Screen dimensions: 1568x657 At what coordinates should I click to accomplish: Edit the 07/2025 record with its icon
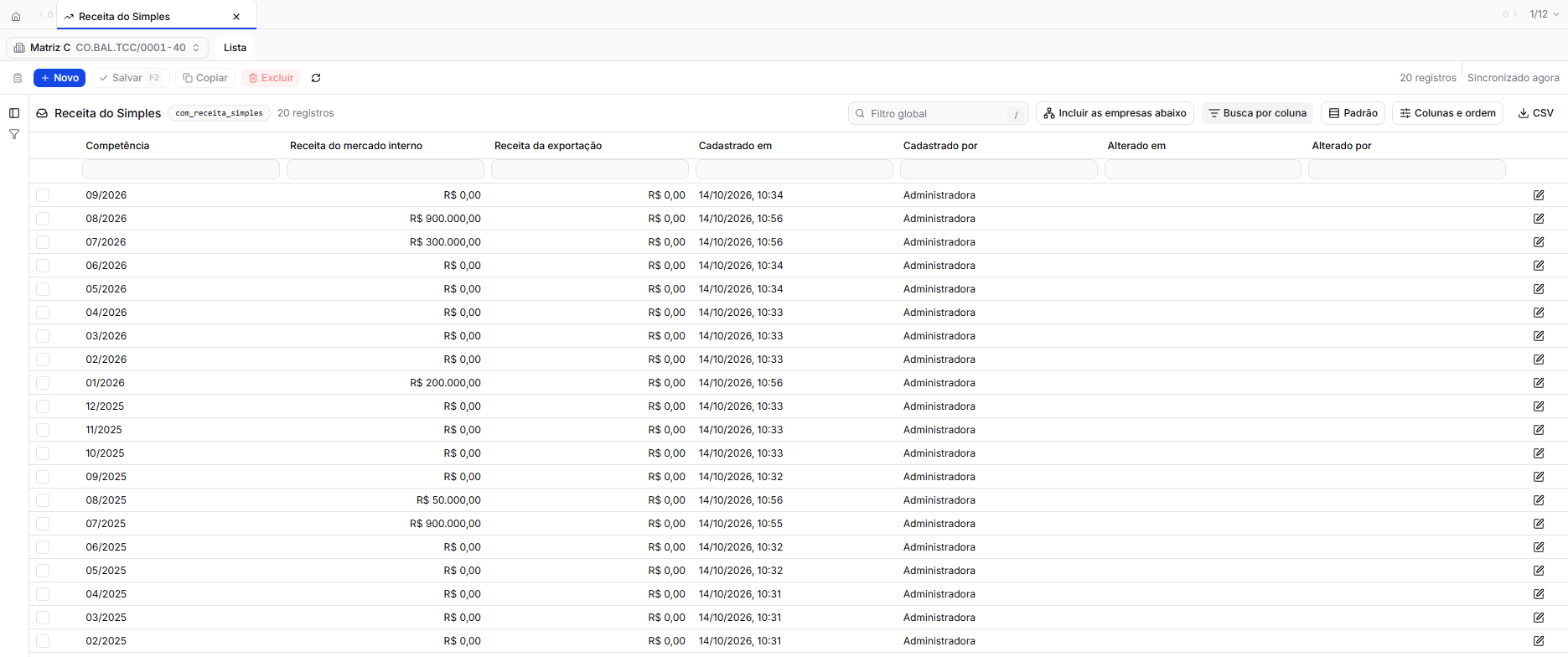click(x=1538, y=523)
